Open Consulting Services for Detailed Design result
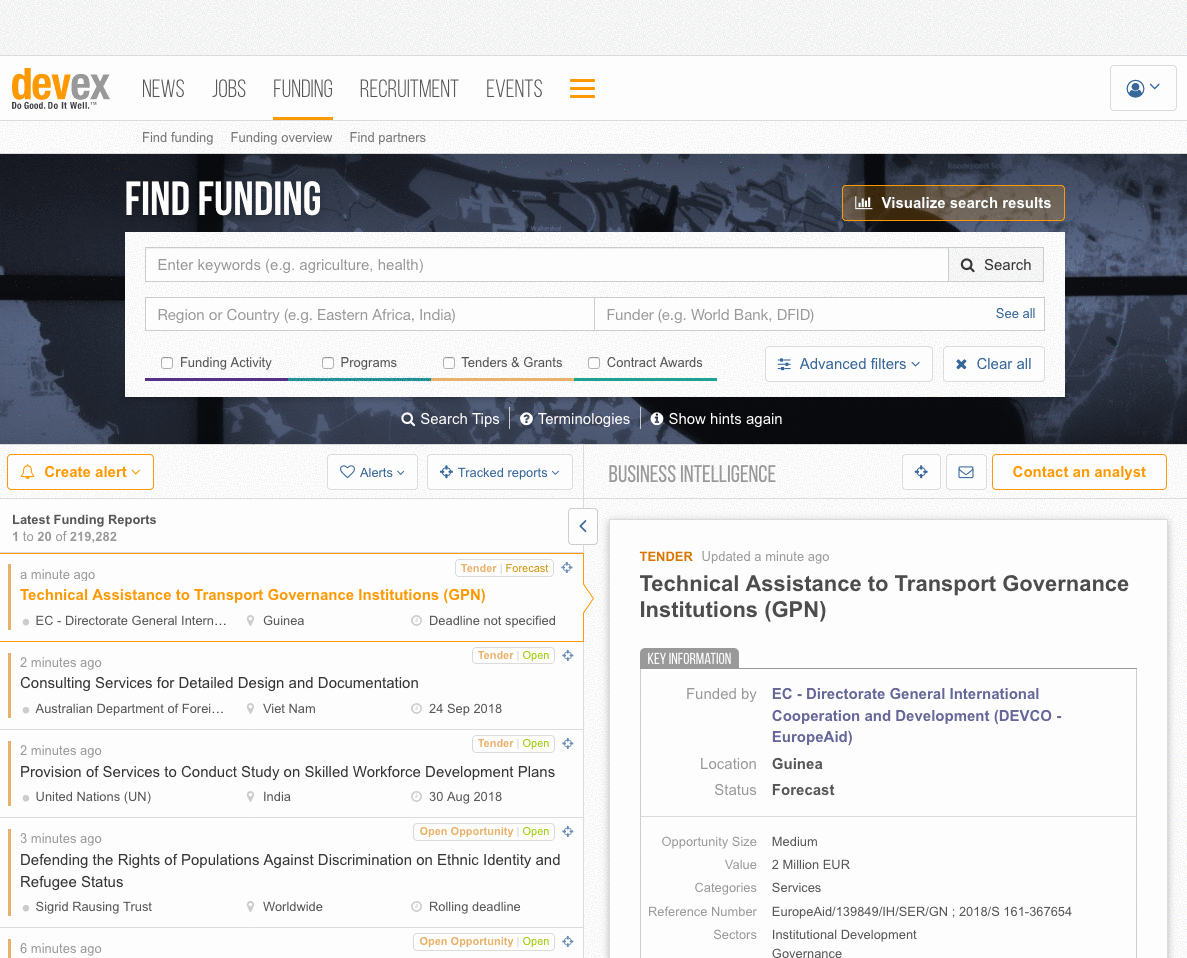 pos(220,683)
